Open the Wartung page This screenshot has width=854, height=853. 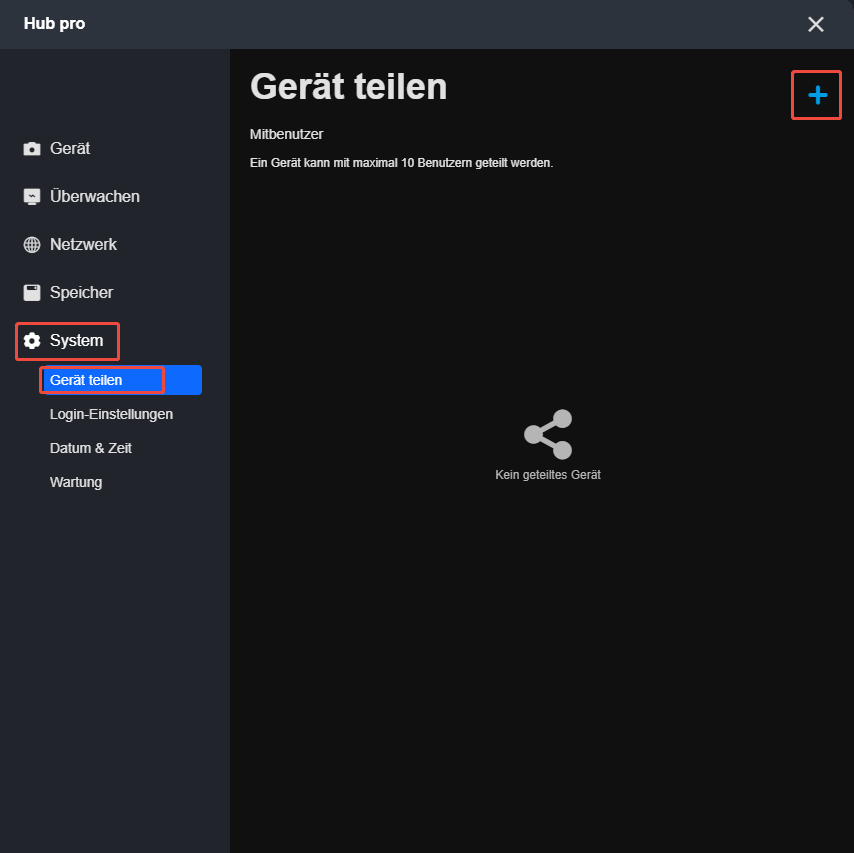[76, 482]
